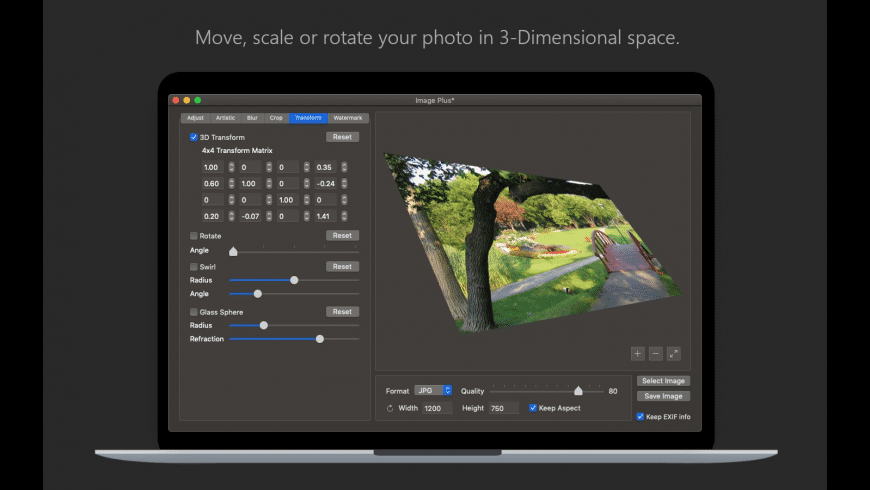Select the Transform tab
This screenshot has width=870, height=490.
pos(308,118)
